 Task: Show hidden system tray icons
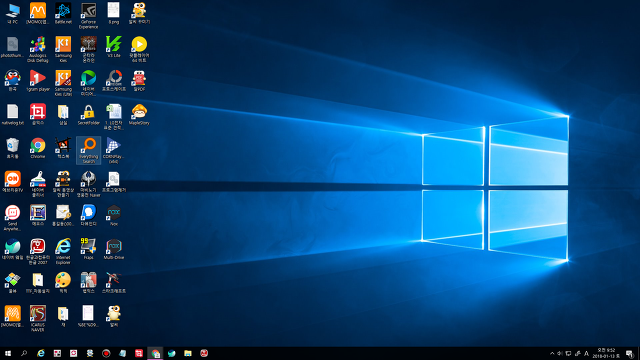552,353
